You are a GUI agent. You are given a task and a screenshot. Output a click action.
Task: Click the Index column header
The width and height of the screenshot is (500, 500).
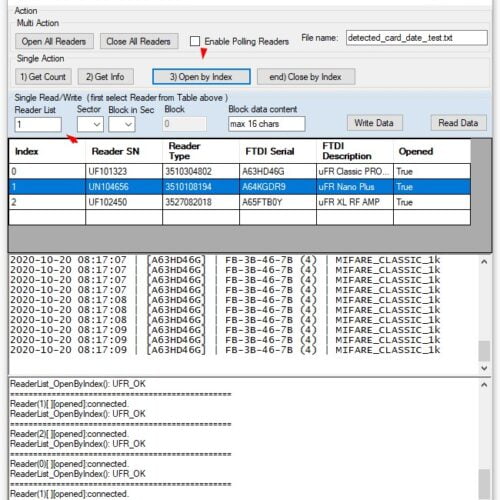47,151
